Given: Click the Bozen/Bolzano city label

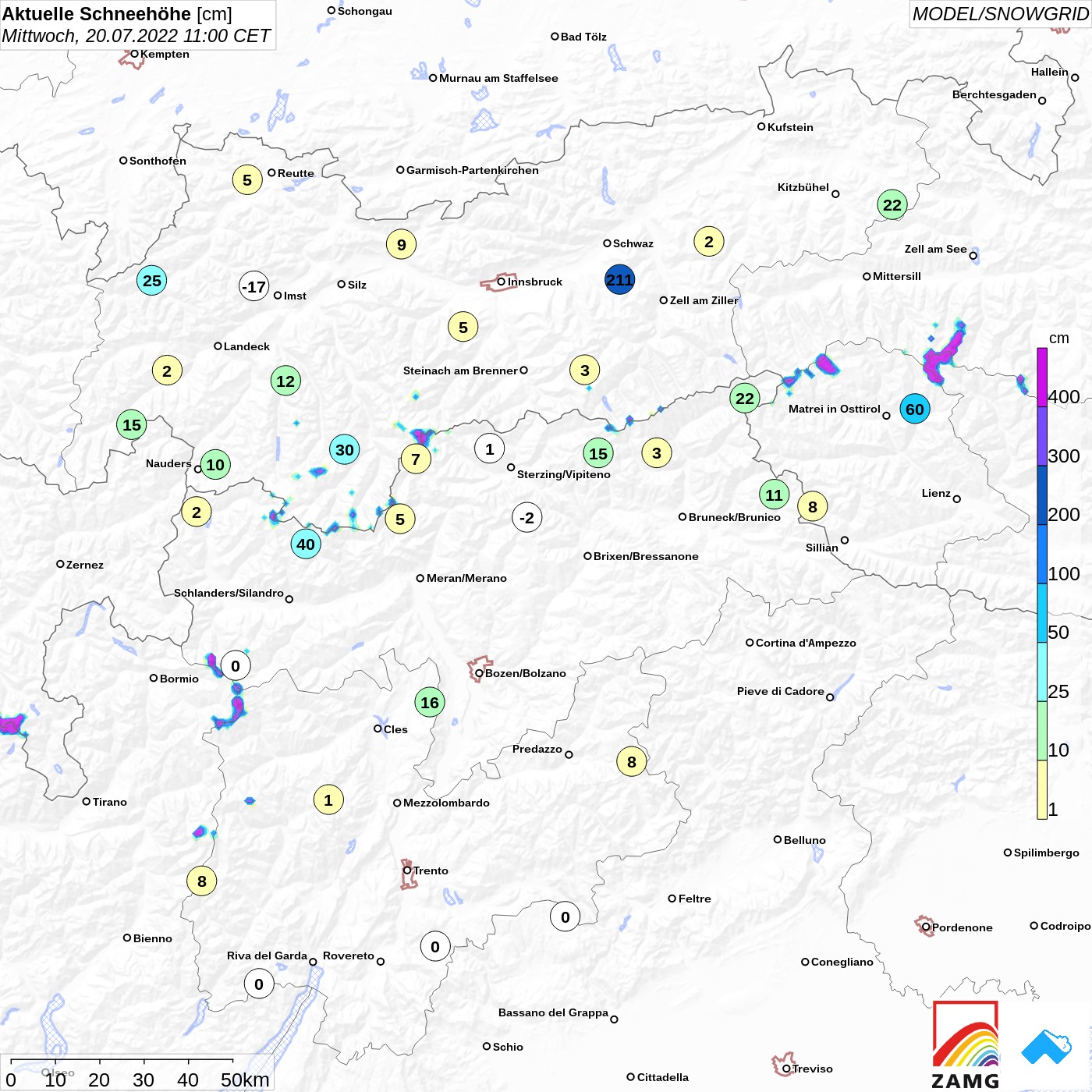Looking at the screenshot, I should click(526, 673).
